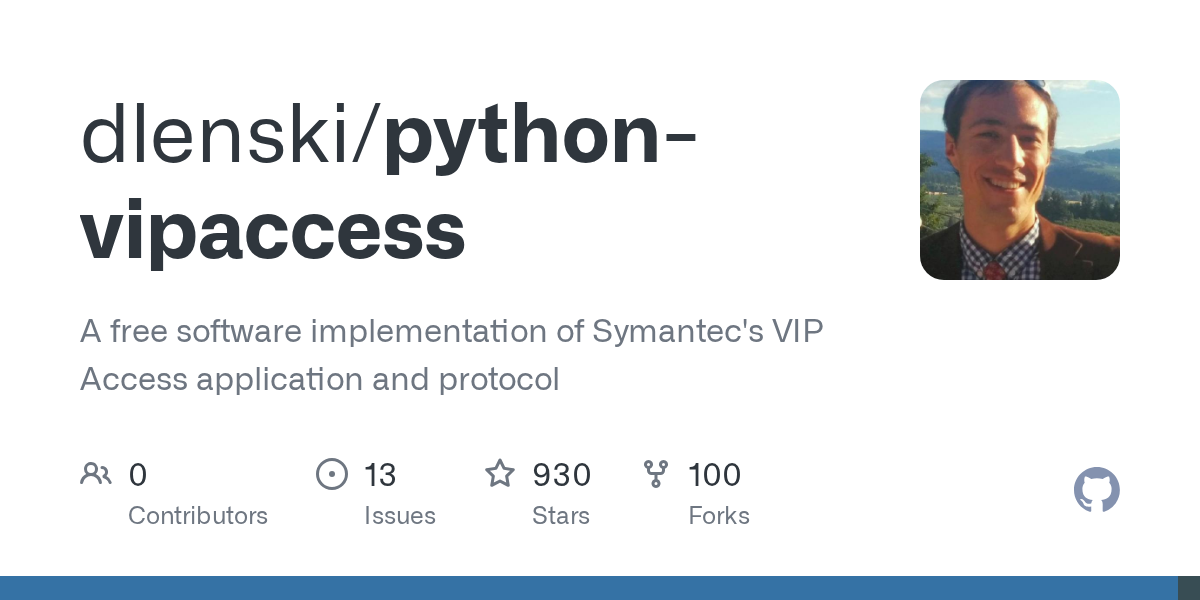Click the blue language bar

point(588,588)
